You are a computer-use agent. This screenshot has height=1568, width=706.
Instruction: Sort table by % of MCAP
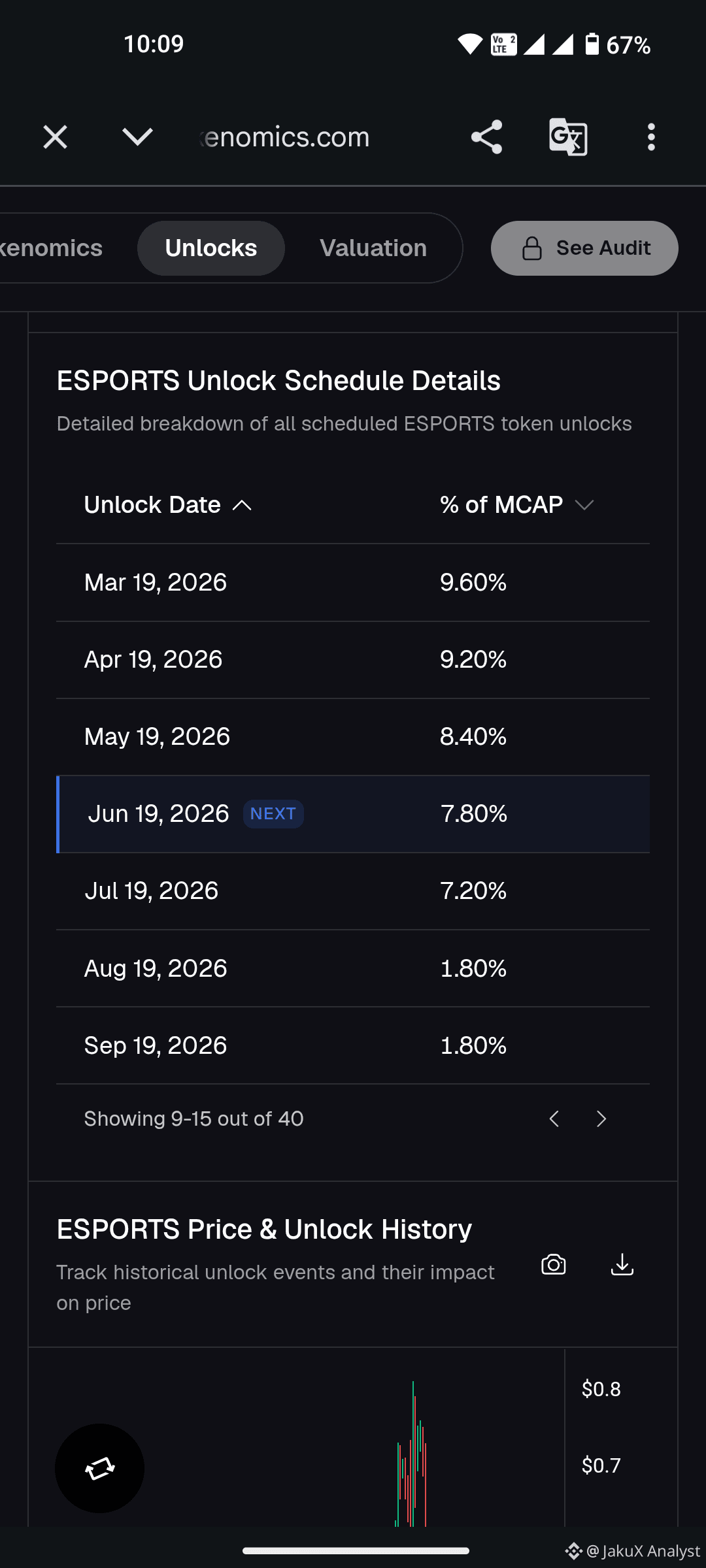click(516, 505)
